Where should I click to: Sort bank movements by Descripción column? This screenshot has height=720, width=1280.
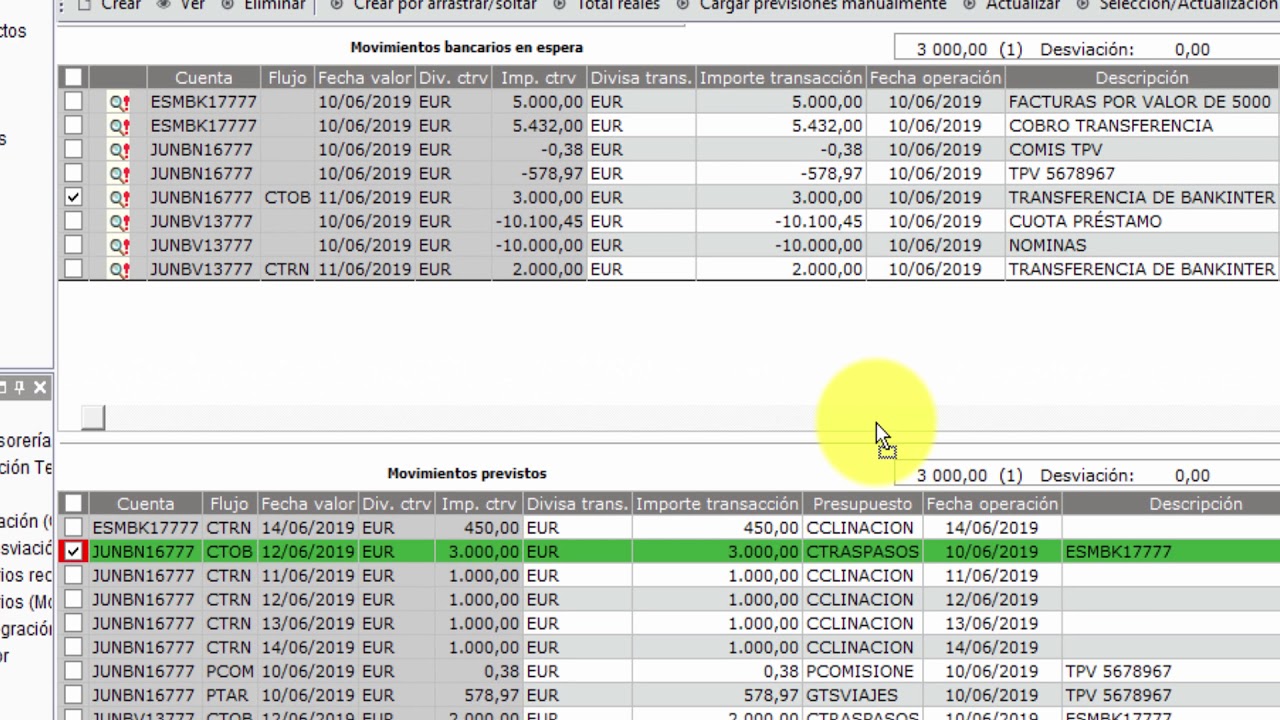coord(1142,77)
